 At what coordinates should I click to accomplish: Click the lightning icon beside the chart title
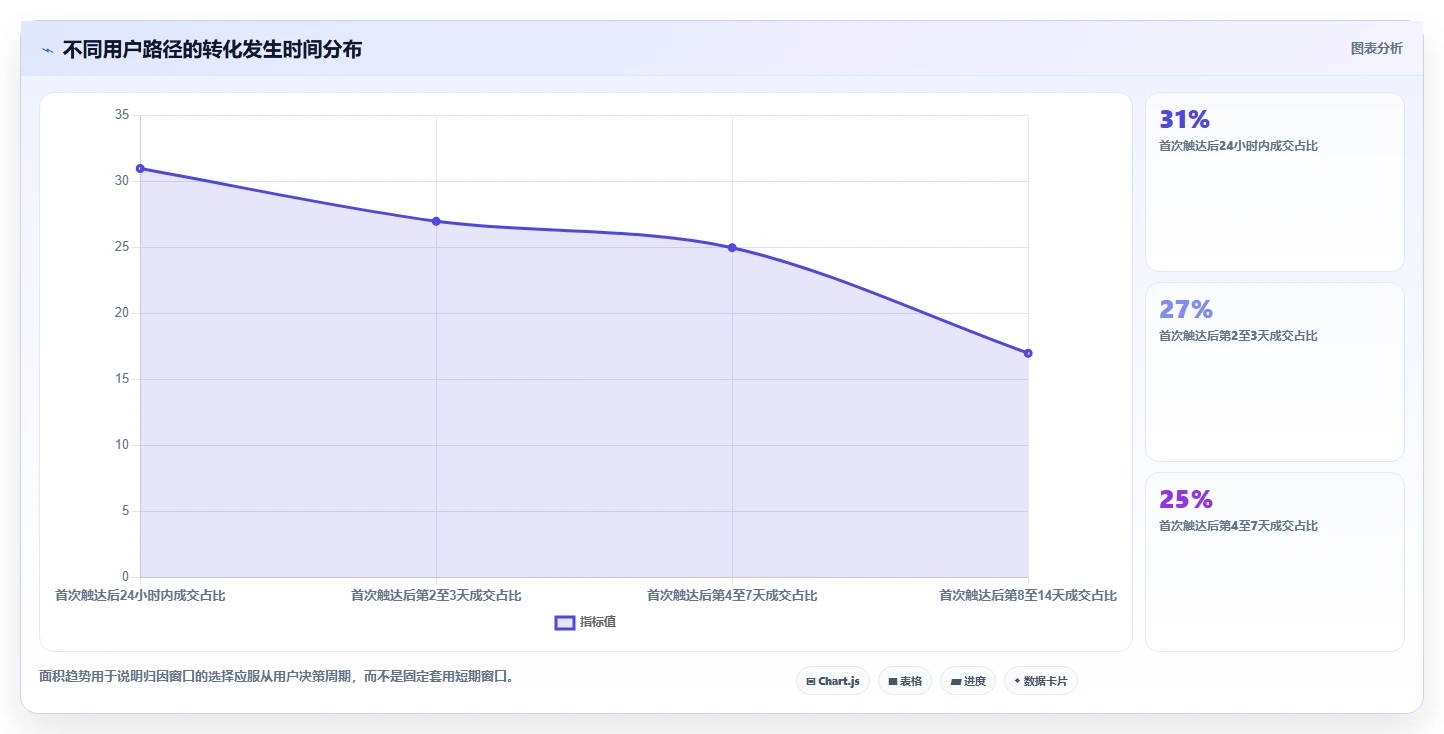pyautogui.click(x=48, y=50)
